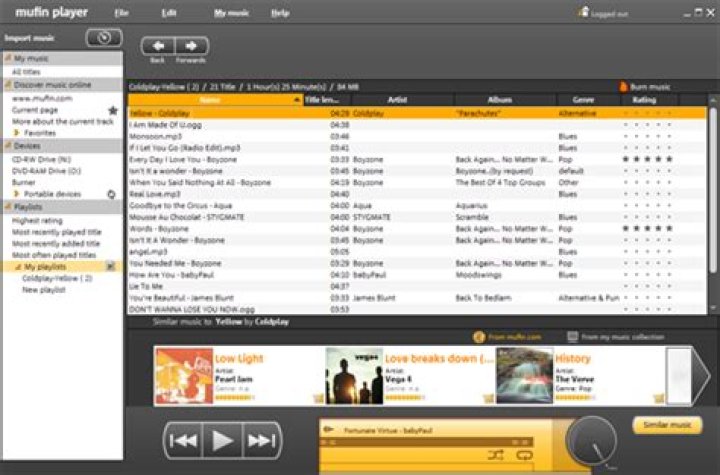
Task: Open More about the current track
Action: (x=62, y=121)
